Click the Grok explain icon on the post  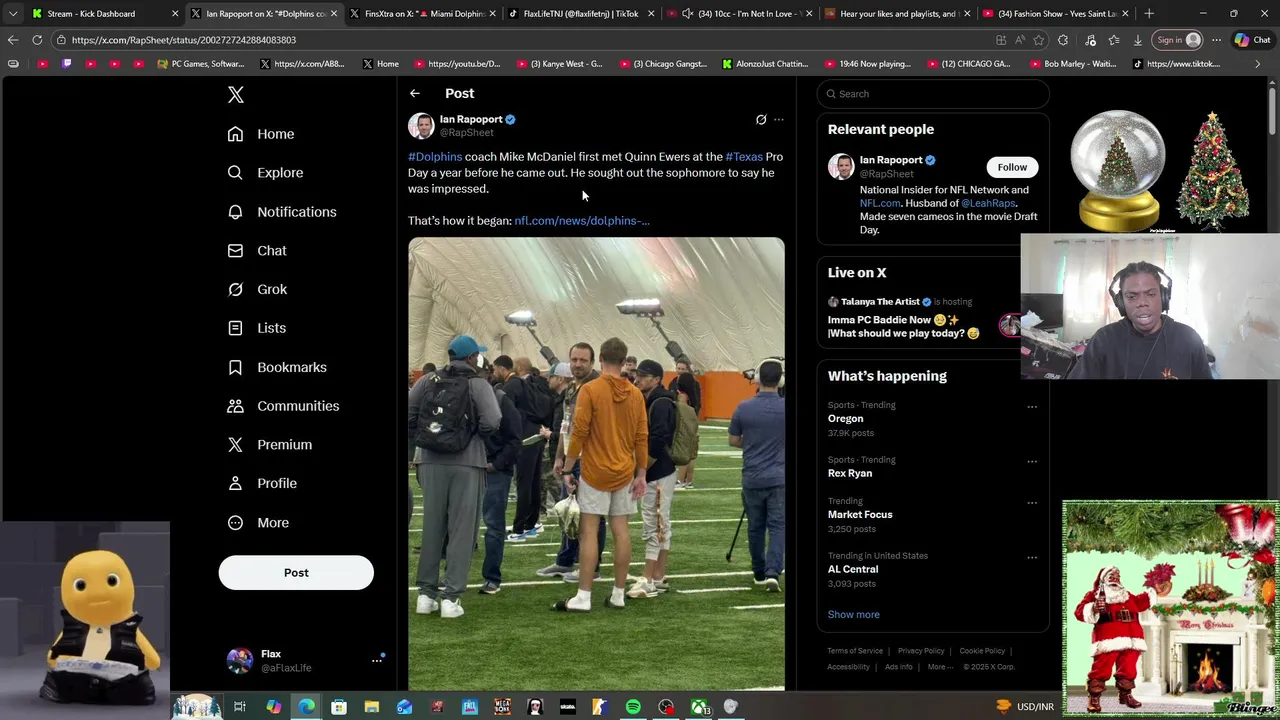pos(761,119)
